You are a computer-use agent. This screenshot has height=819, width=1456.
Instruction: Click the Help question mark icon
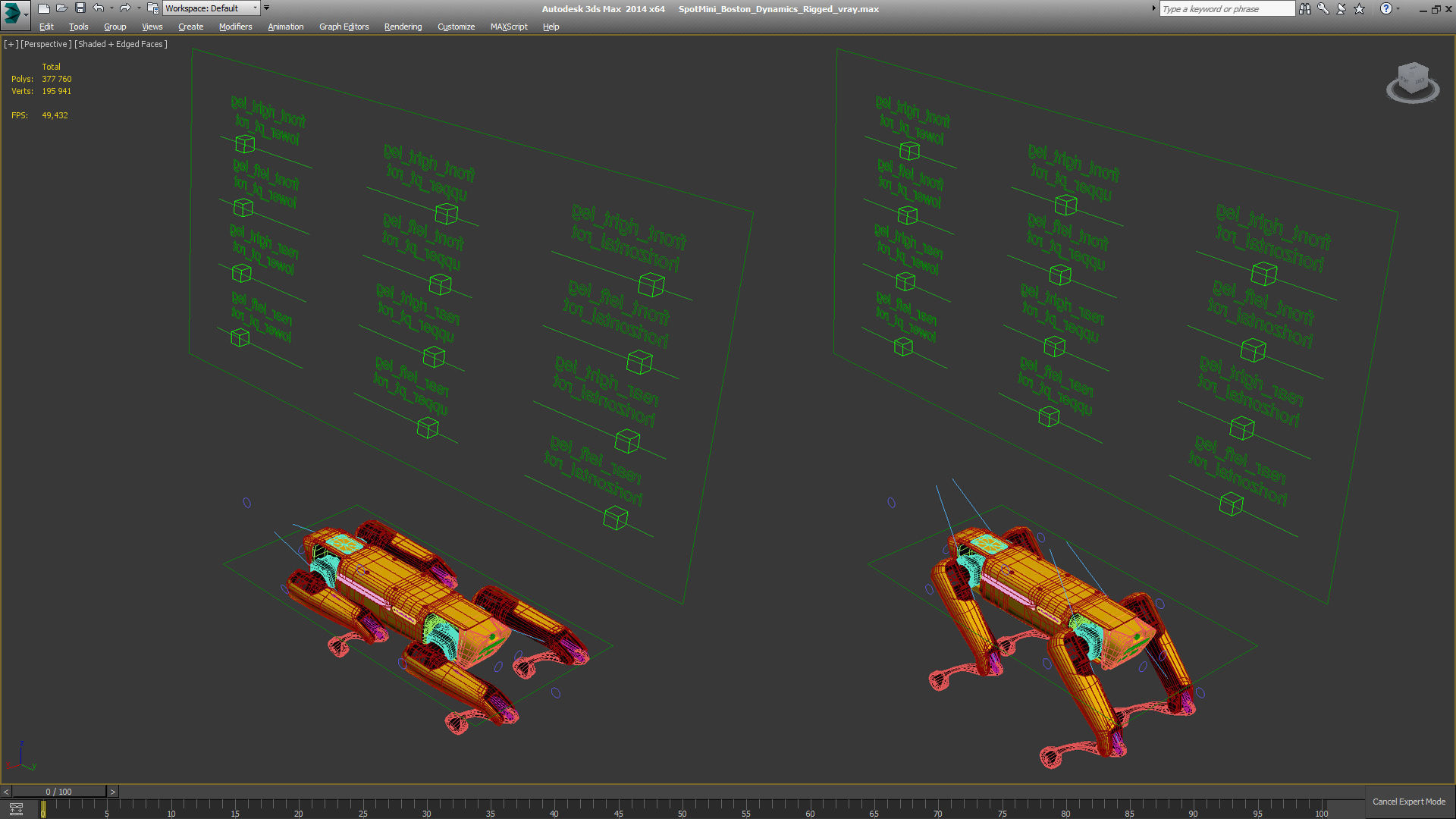click(1386, 8)
